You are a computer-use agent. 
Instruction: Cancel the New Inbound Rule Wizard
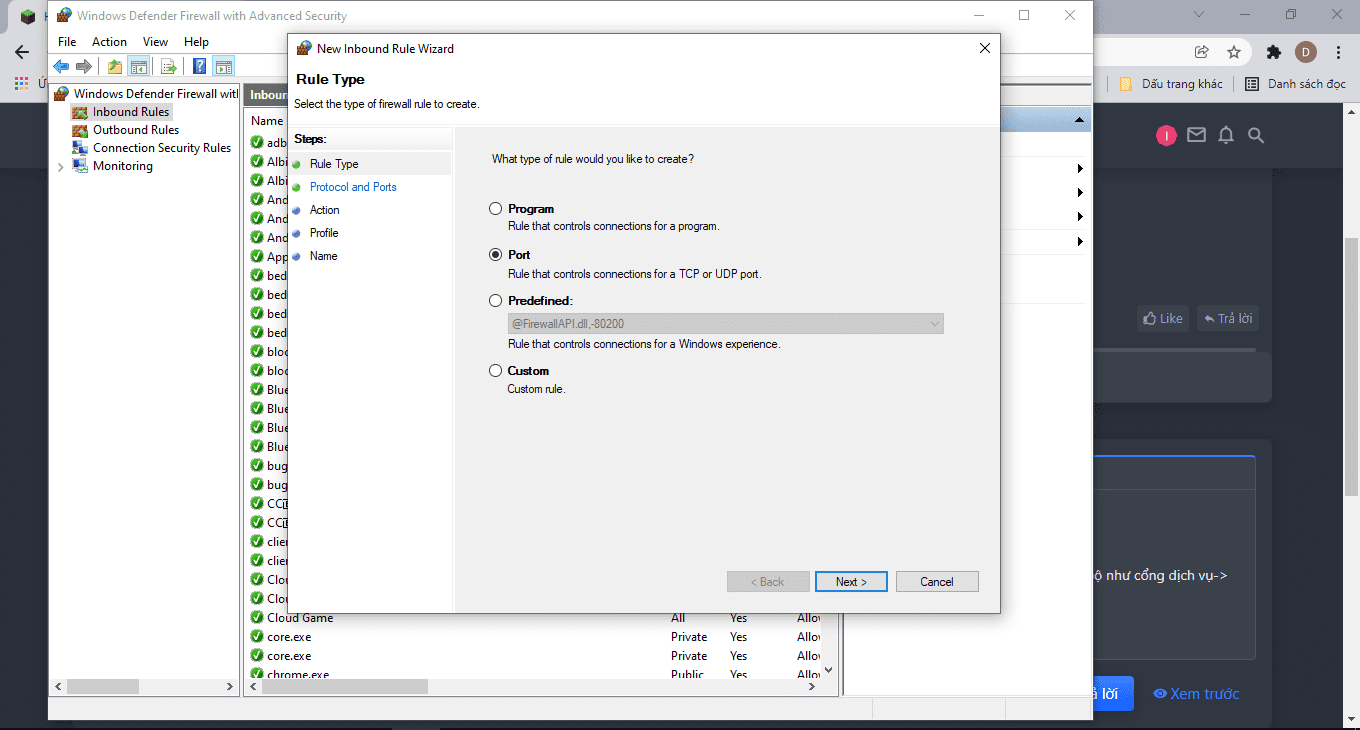click(x=937, y=582)
